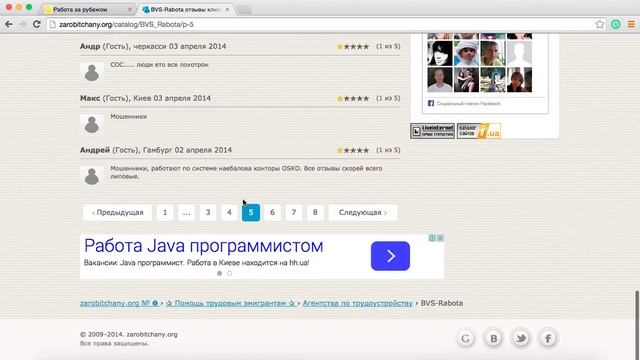The height and width of the screenshot is (360, 640).
Task: Open the Twitter share icon in footer
Action: click(521, 338)
